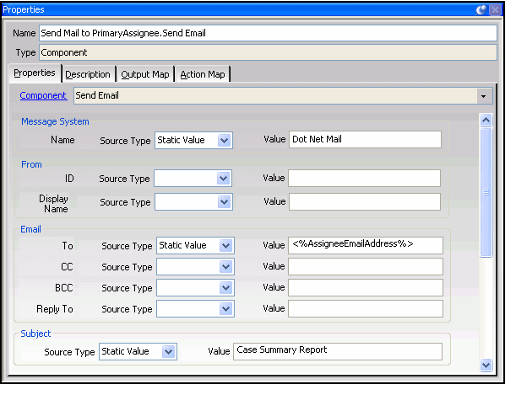Click the Name field at top
Viewport: 528px width, 395px height.
(x=268, y=33)
